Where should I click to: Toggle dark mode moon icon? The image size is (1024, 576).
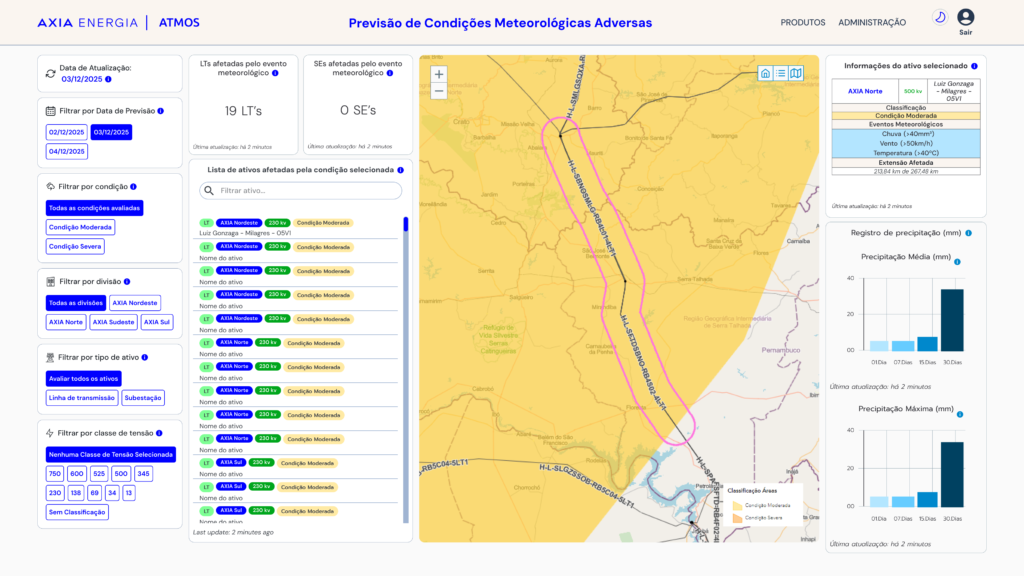(939, 17)
